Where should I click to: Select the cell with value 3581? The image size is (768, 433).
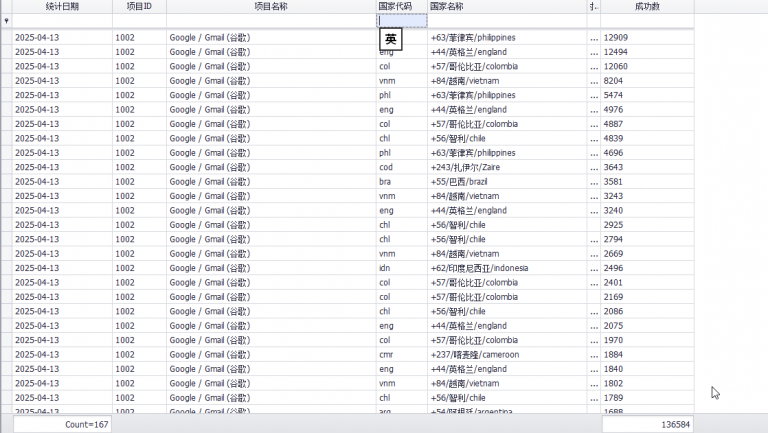click(x=647, y=182)
